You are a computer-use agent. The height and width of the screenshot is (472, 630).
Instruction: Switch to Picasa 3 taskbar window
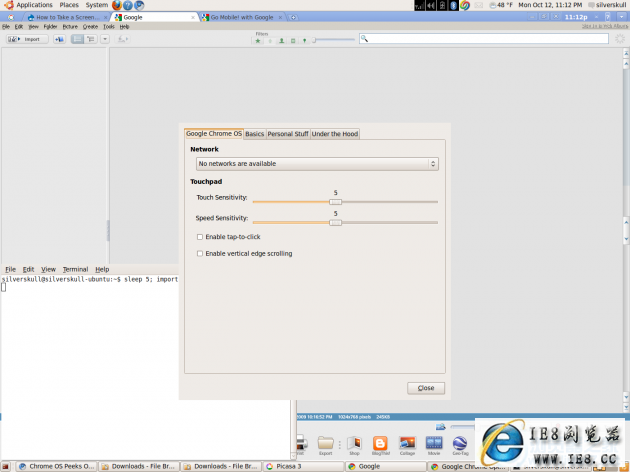303,466
